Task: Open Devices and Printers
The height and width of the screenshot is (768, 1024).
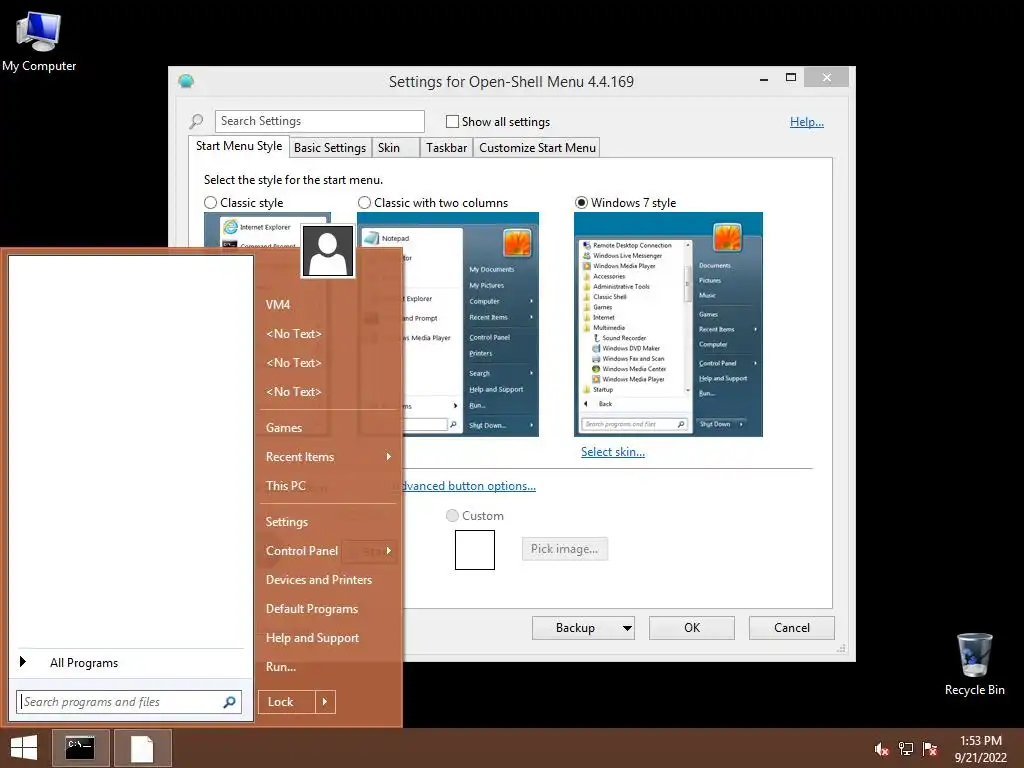Action: pos(319,580)
